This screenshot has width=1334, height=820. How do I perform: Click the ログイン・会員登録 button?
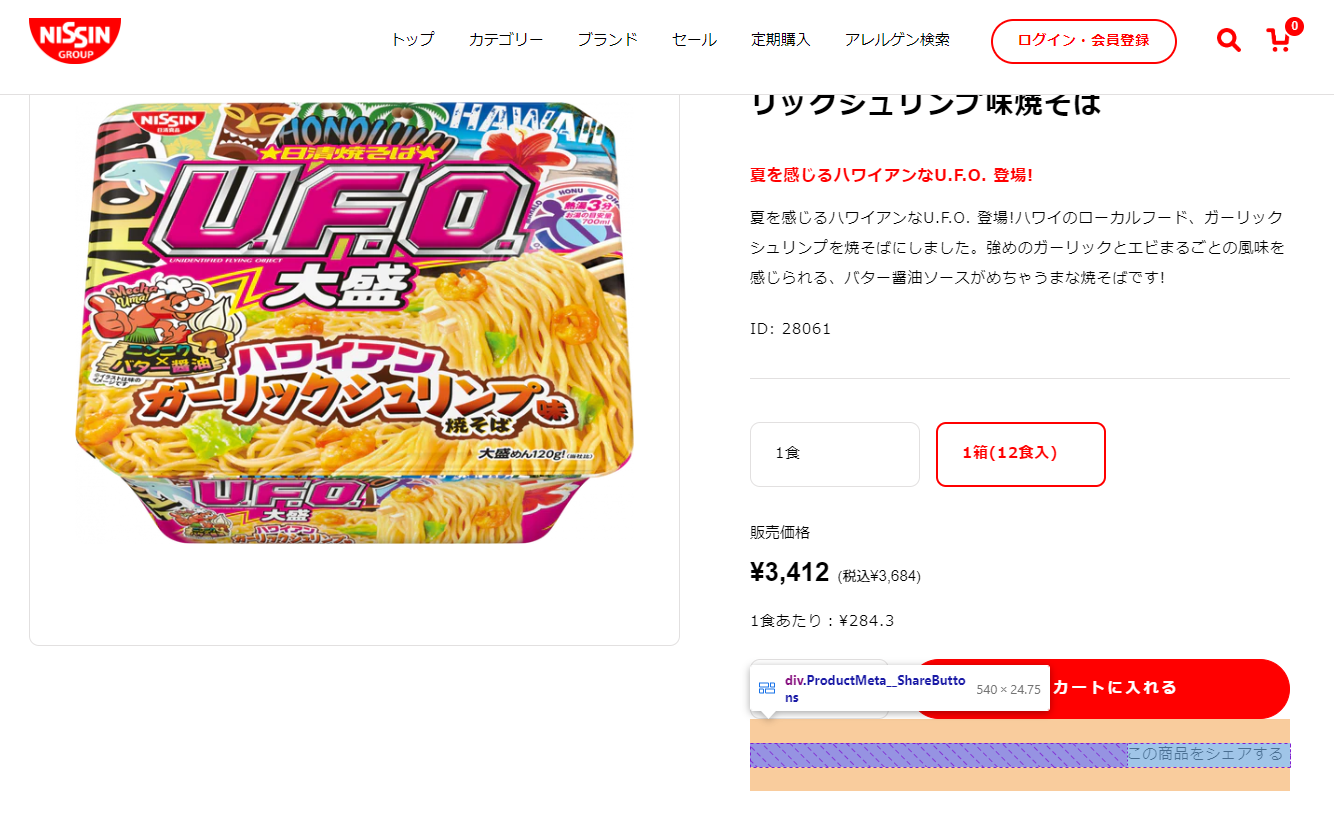tap(1084, 42)
